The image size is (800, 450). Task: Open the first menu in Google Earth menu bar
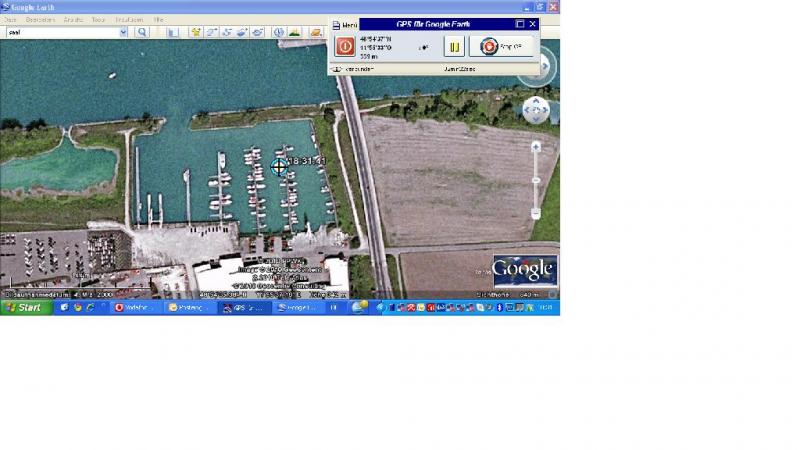(10, 19)
